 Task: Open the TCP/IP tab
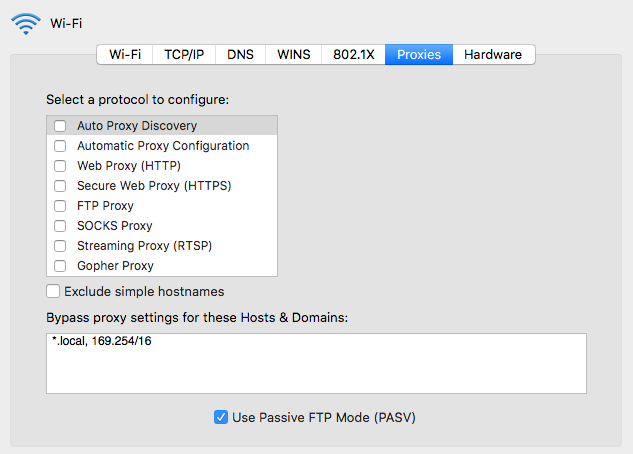184,54
